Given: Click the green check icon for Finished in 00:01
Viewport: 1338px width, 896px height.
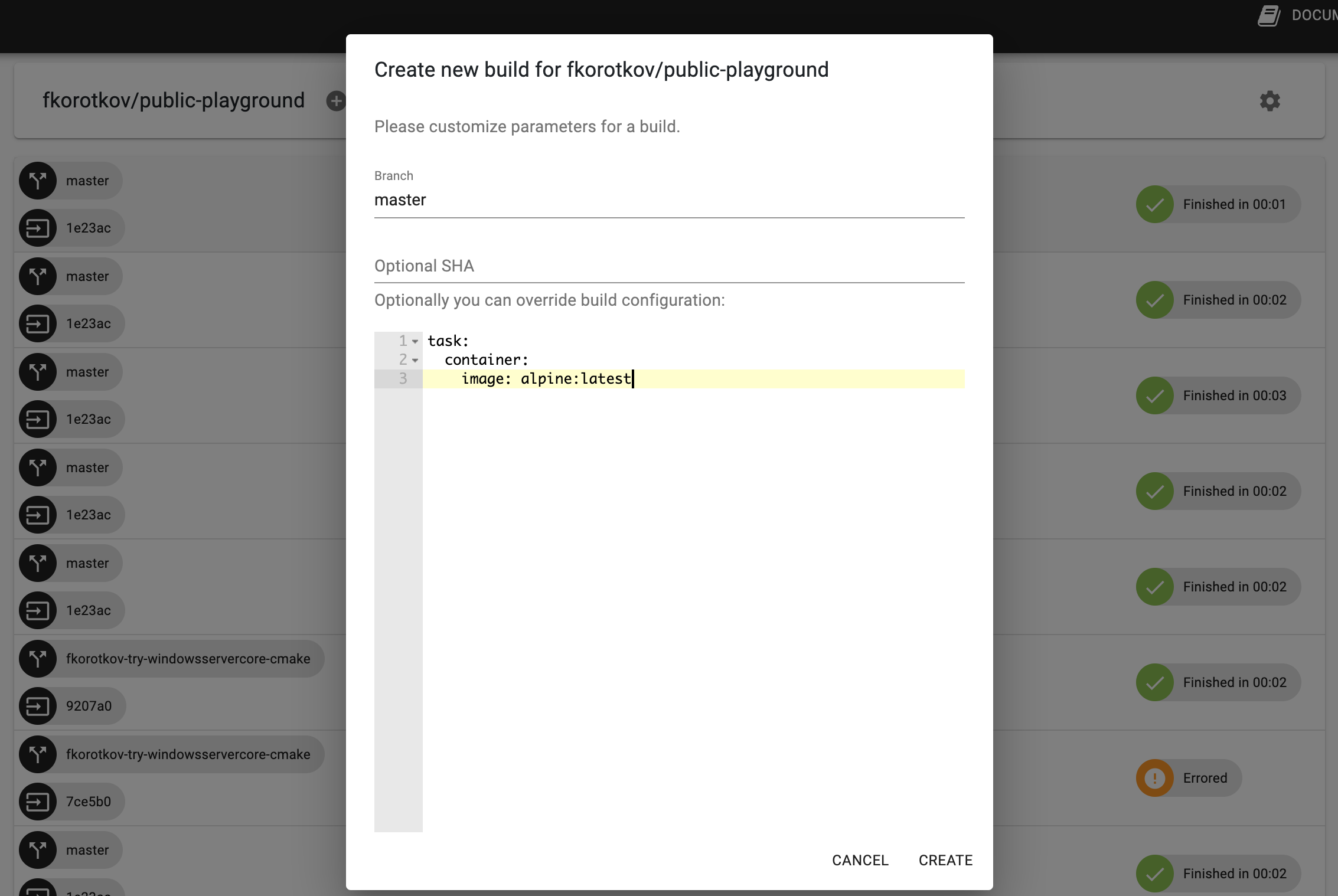Looking at the screenshot, I should (x=1156, y=204).
